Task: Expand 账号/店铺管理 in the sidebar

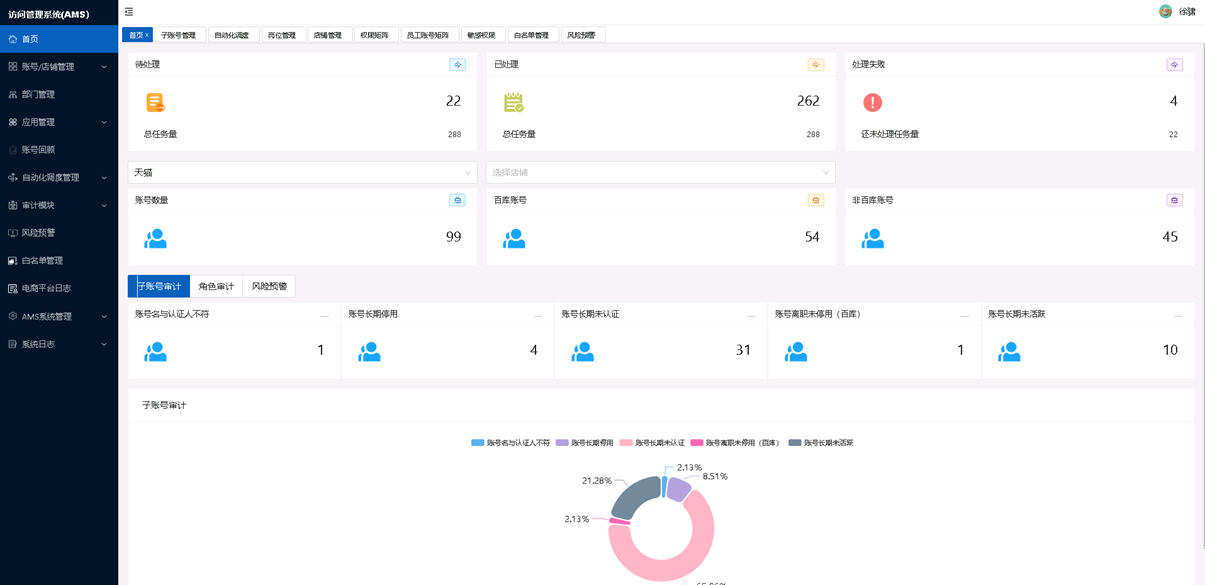Action: pyautogui.click(x=59, y=67)
